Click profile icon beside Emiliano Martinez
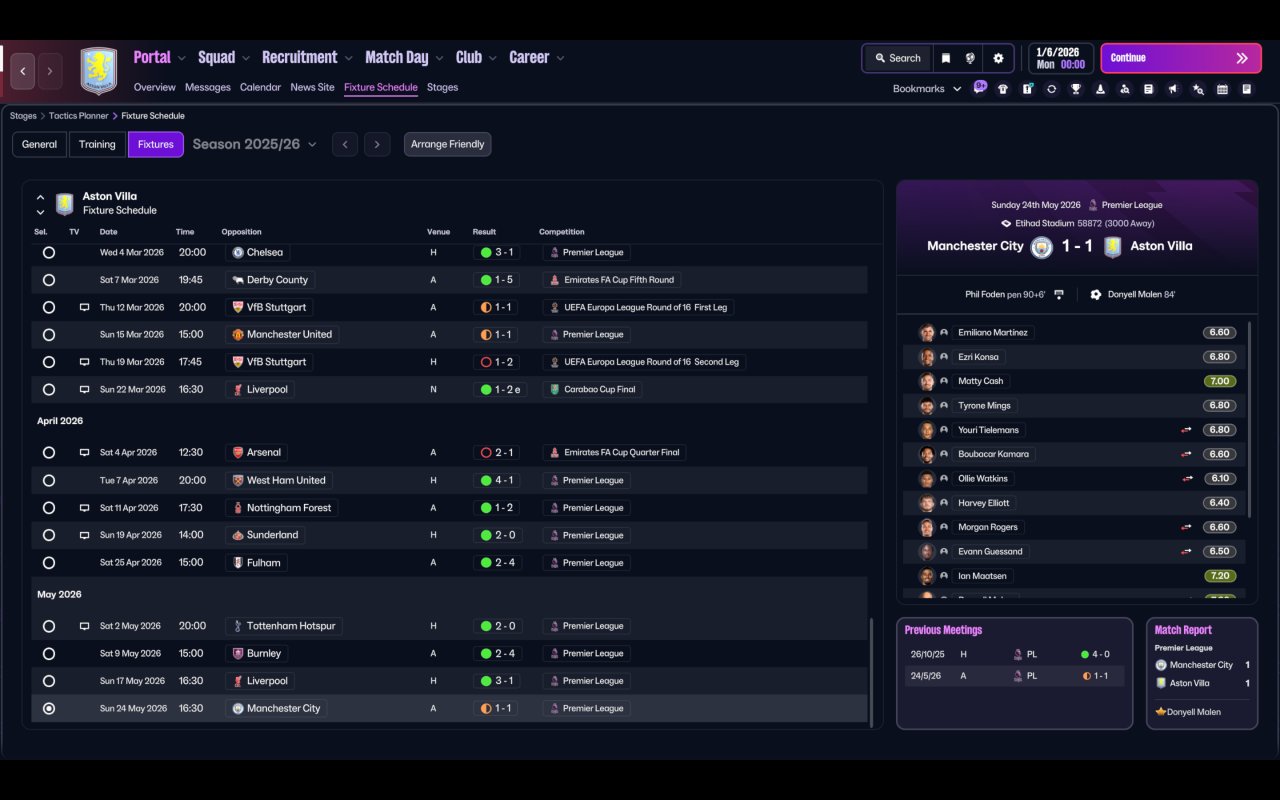This screenshot has height=800, width=1280. tap(943, 333)
